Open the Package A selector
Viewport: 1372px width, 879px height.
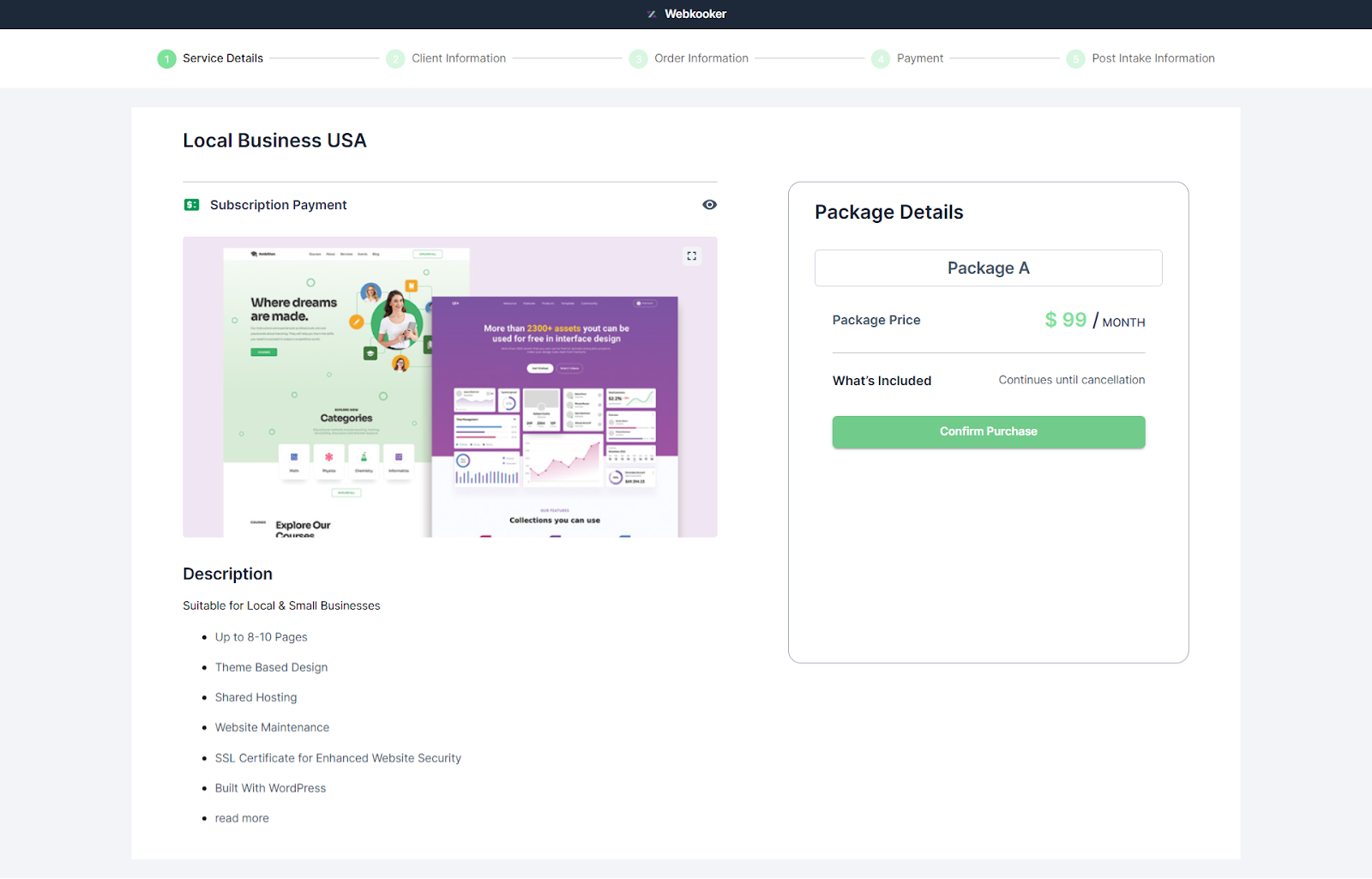click(x=988, y=268)
